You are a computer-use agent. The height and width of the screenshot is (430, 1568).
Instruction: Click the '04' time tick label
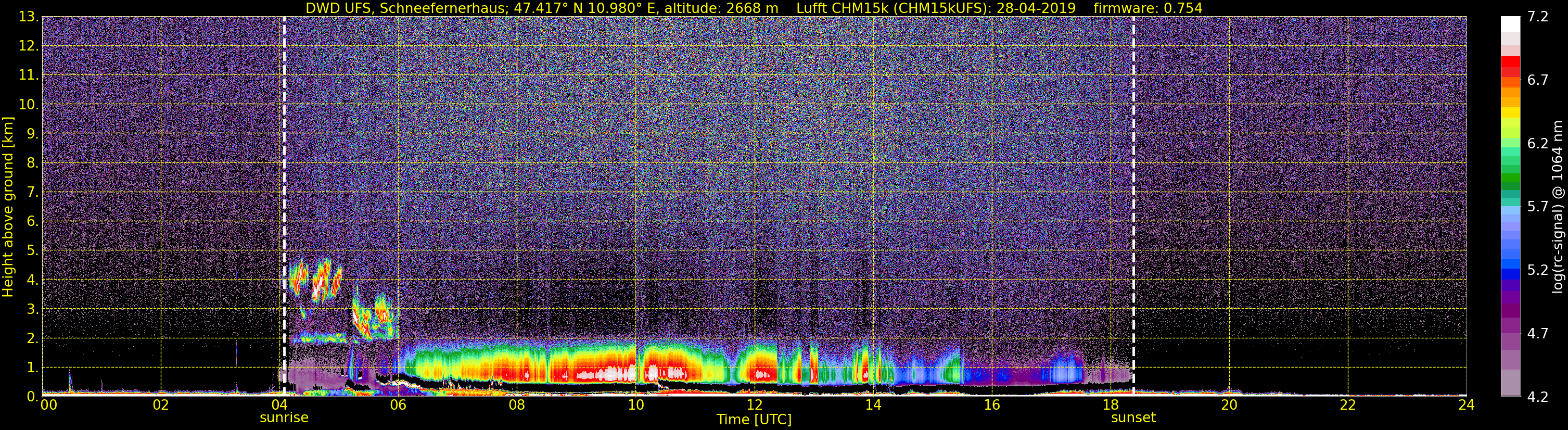click(x=279, y=406)
